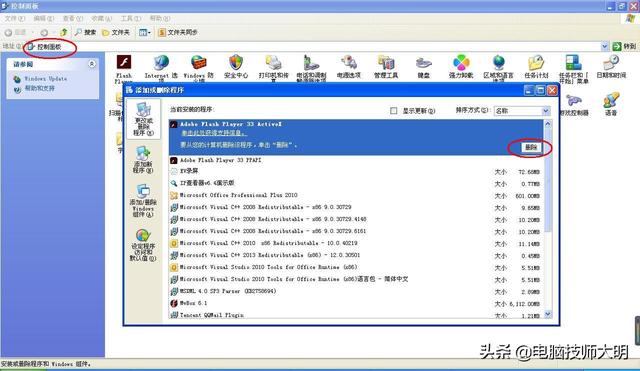Select Visual Studio 2010 Tools language pack row
This screenshot has height=371, width=640.
[x=356, y=280]
